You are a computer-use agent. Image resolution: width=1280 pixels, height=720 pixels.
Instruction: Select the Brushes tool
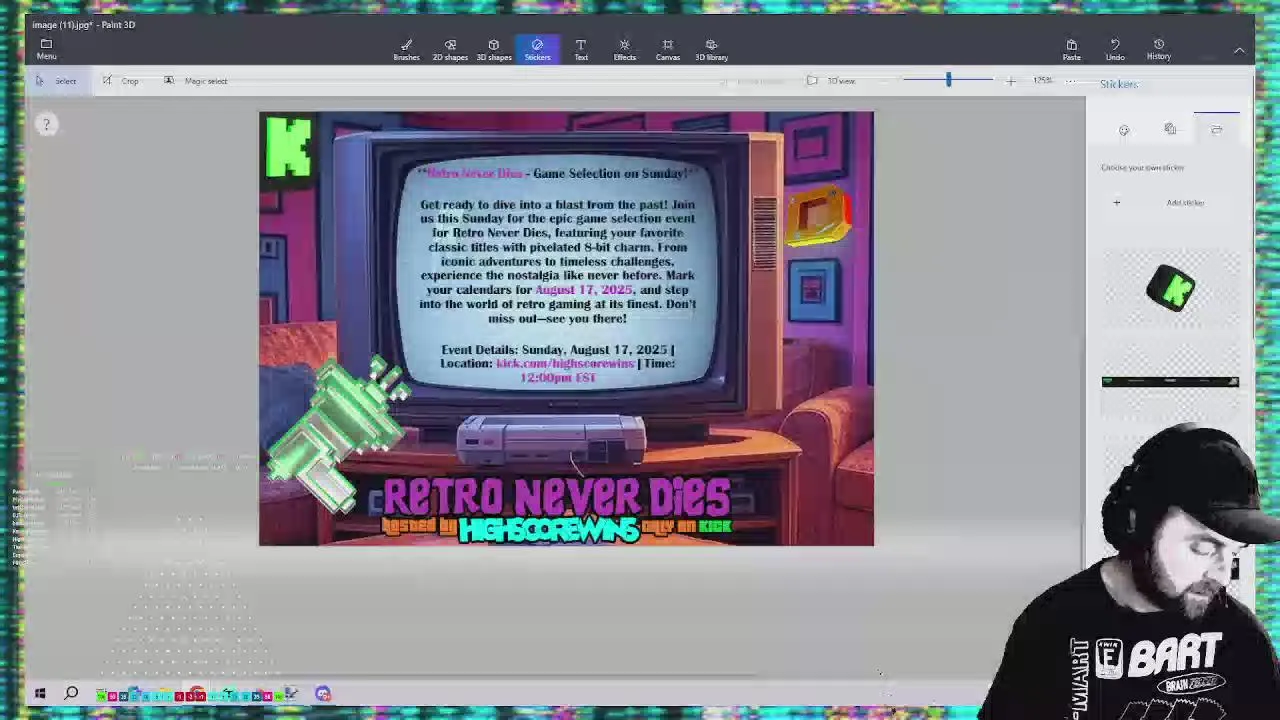click(x=406, y=49)
